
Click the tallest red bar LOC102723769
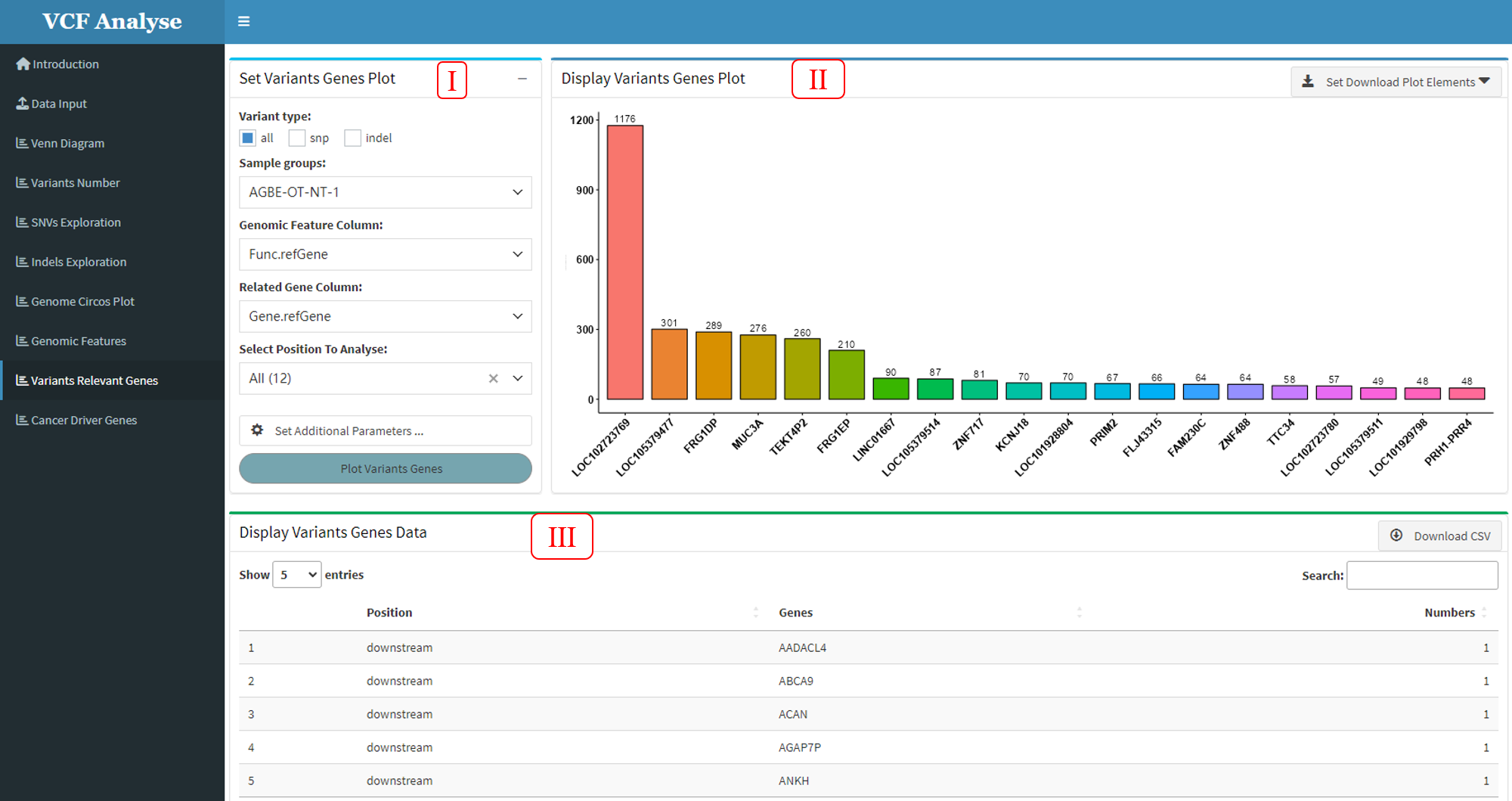pyautogui.click(x=625, y=262)
